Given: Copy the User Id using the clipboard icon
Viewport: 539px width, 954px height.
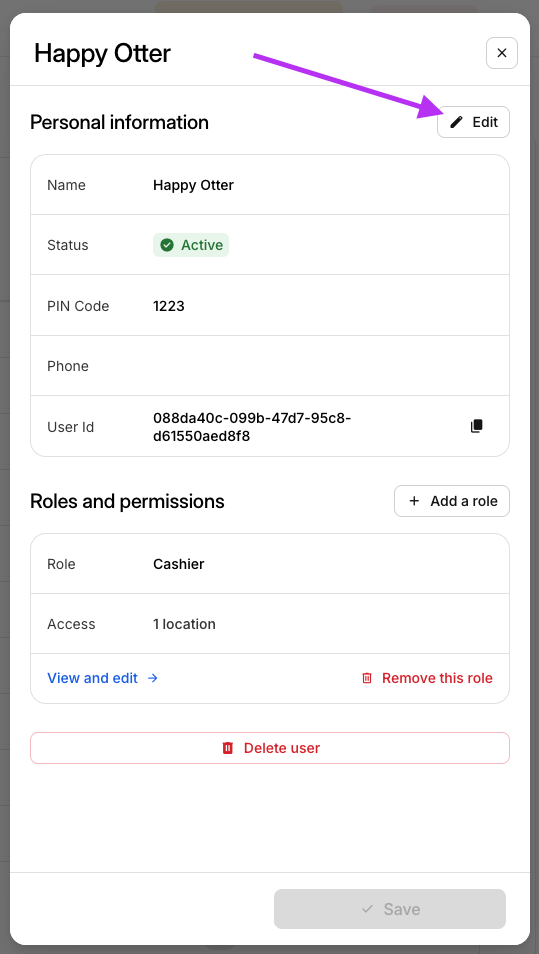Looking at the screenshot, I should [x=477, y=426].
